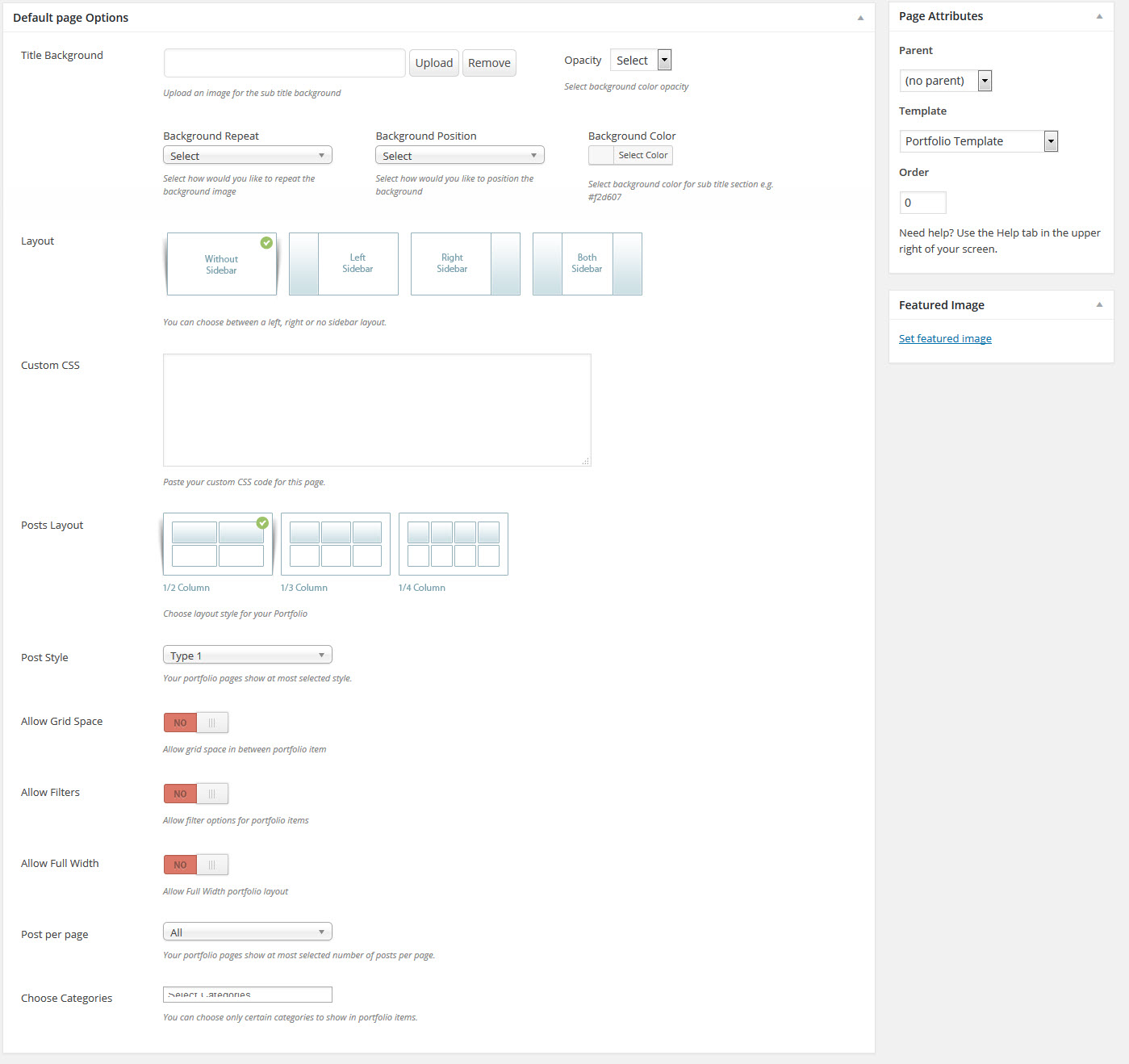Viewport: 1129px width, 1064px height.
Task: Open the Background Repeat dropdown
Action: [x=247, y=156]
